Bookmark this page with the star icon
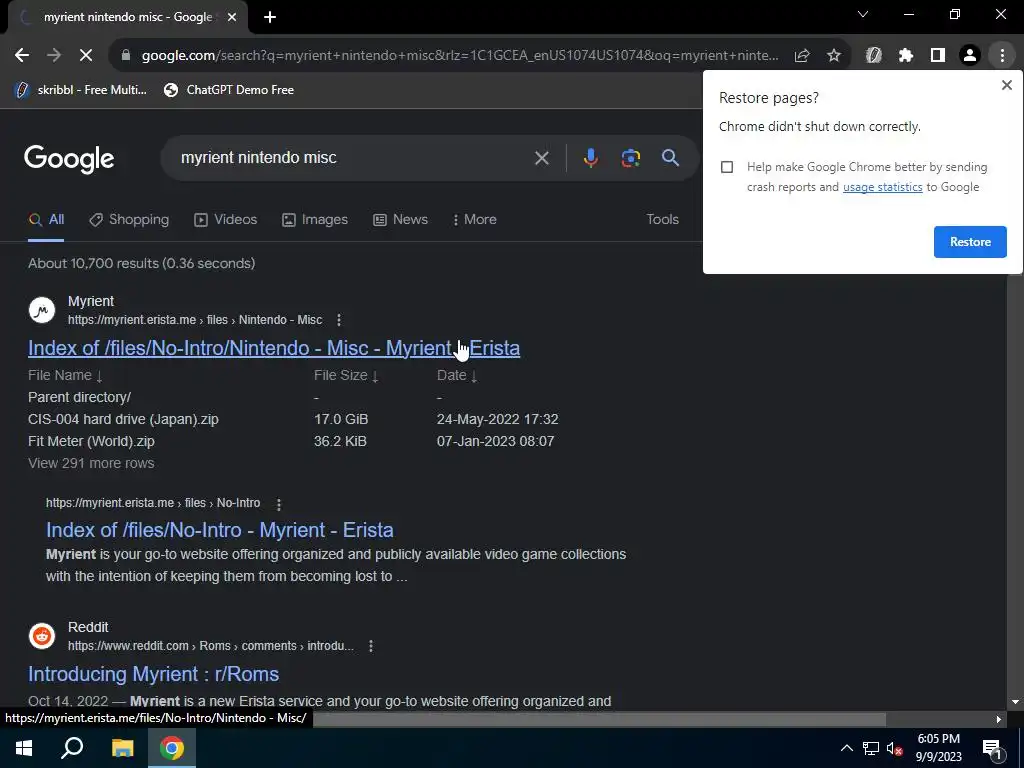Viewport: 1024px width, 768px height. coord(834,56)
